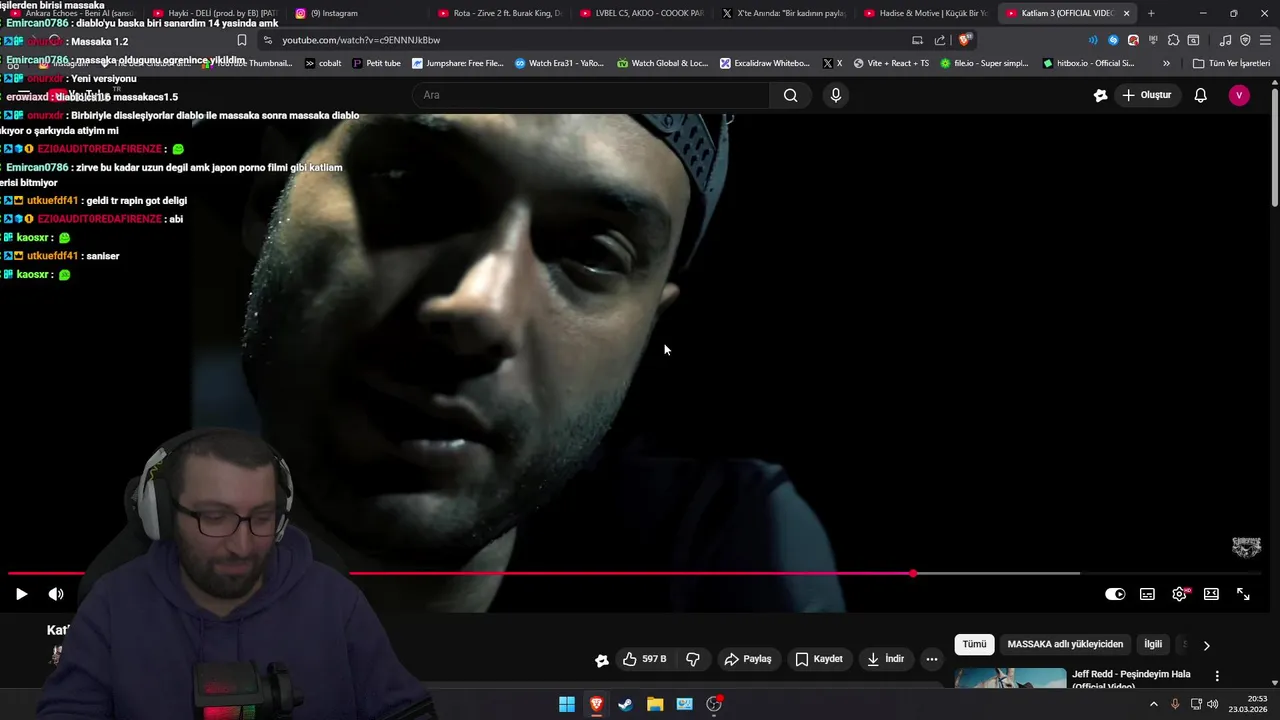
Task: Dislike the video with the thumbs-down icon
Action: 693,659
